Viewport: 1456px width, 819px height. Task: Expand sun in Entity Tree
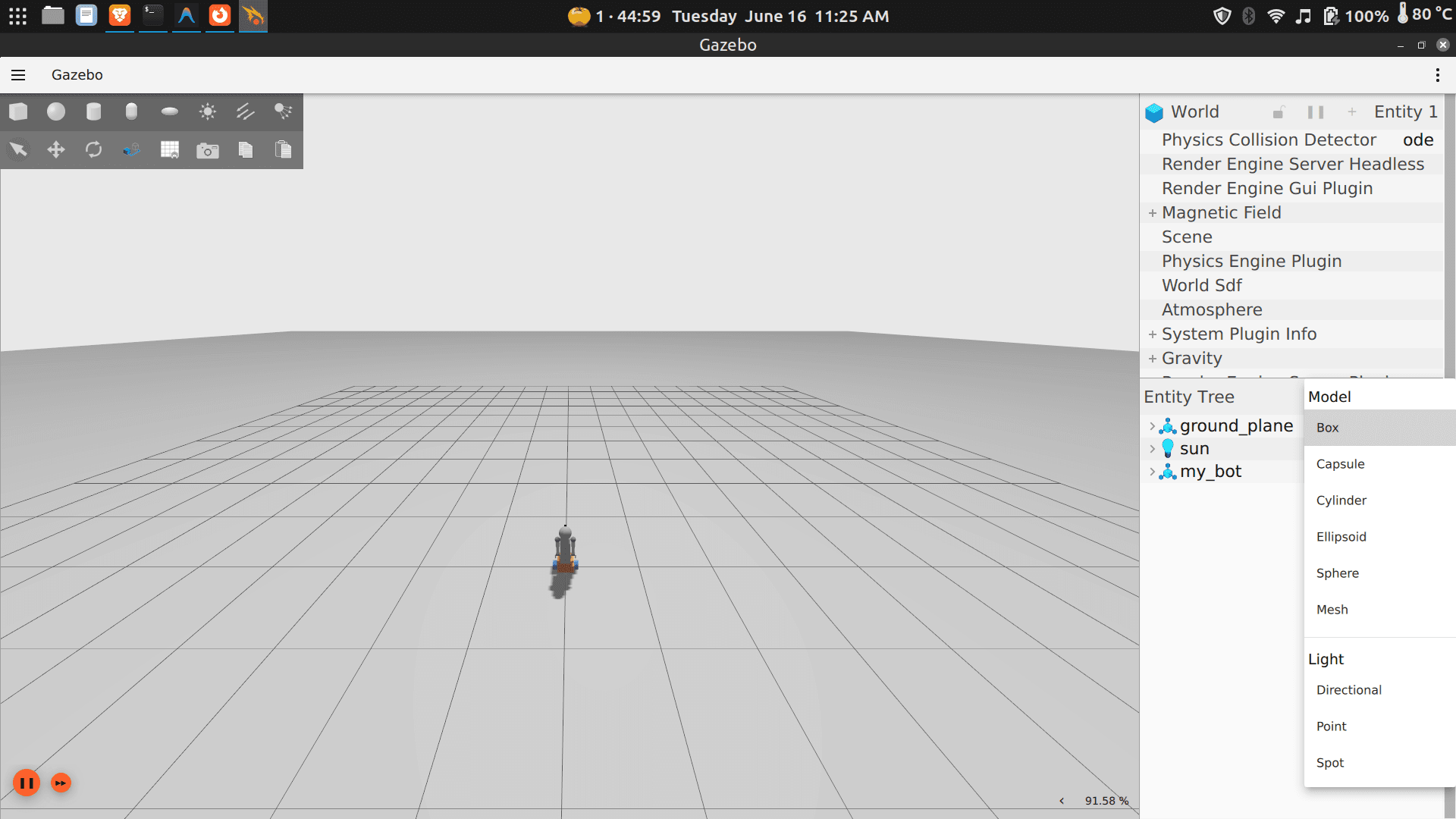point(1153,449)
